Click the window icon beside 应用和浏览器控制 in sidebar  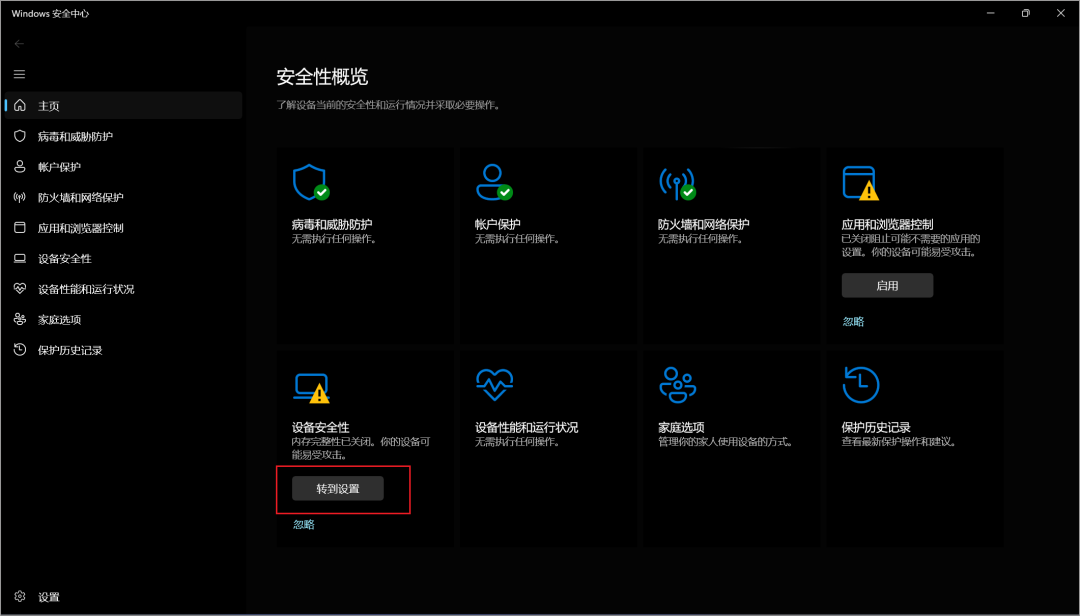tap(20, 227)
